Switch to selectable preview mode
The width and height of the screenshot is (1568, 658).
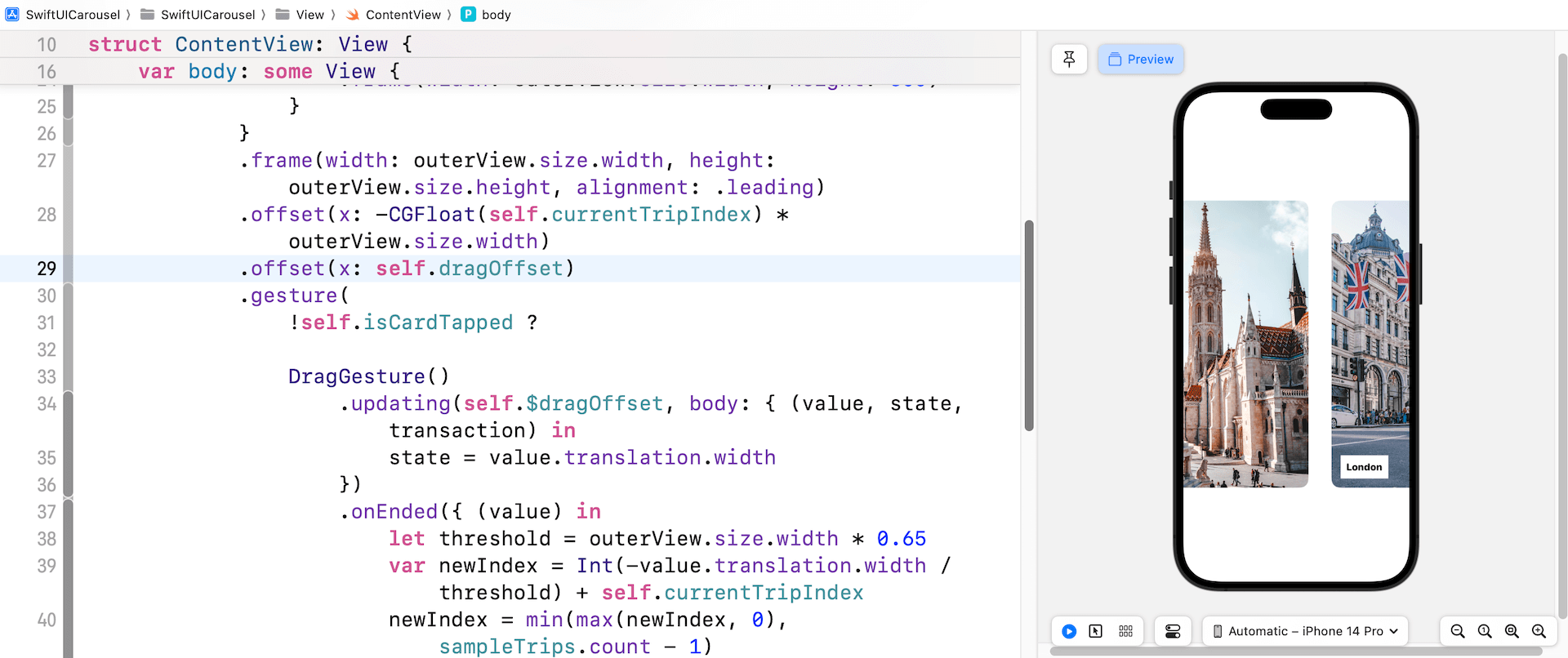(1096, 631)
